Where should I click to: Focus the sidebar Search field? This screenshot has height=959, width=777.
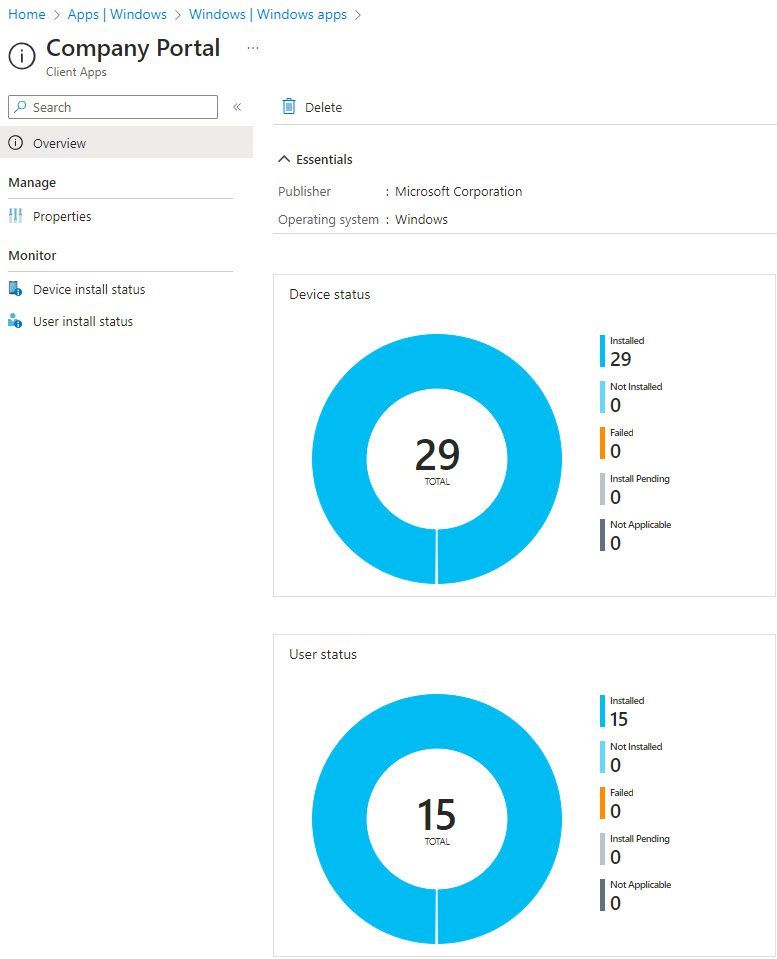113,107
